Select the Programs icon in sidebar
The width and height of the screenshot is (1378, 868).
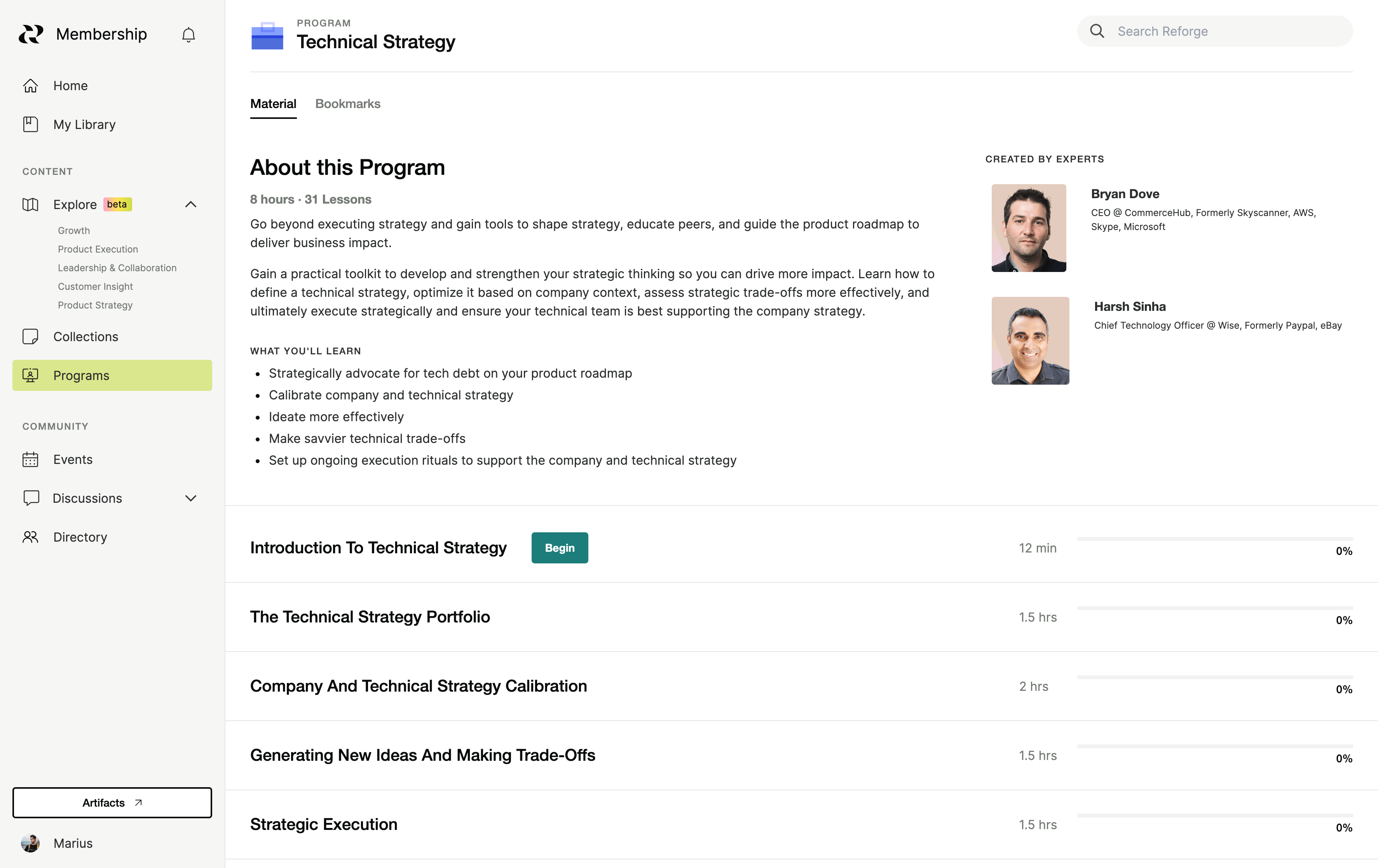point(30,375)
